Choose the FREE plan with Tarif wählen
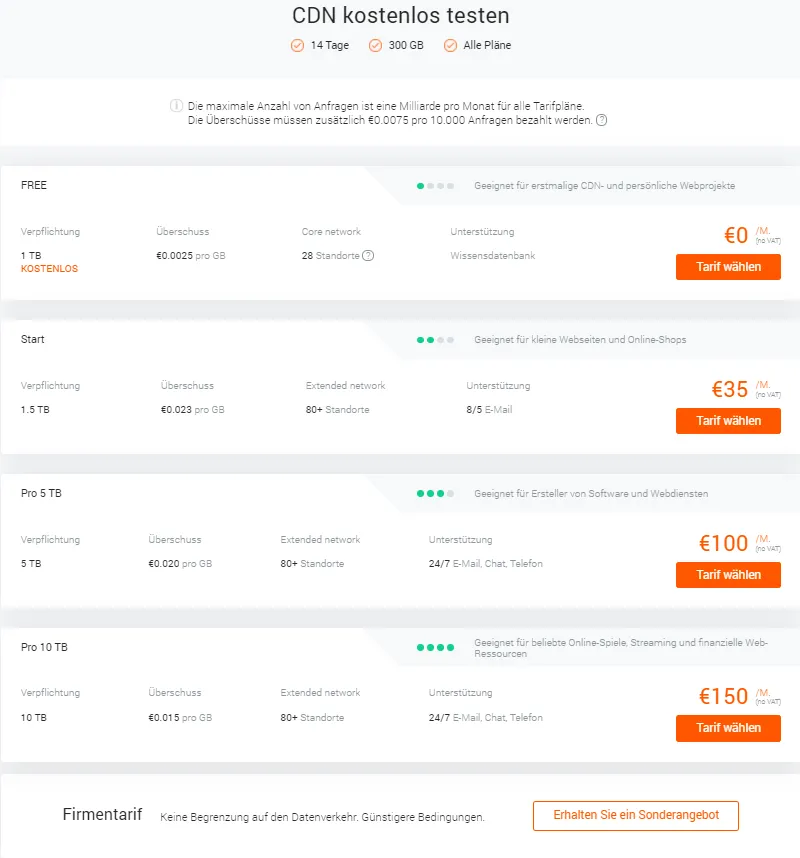Screen dimensions: 800x858 pos(728,267)
